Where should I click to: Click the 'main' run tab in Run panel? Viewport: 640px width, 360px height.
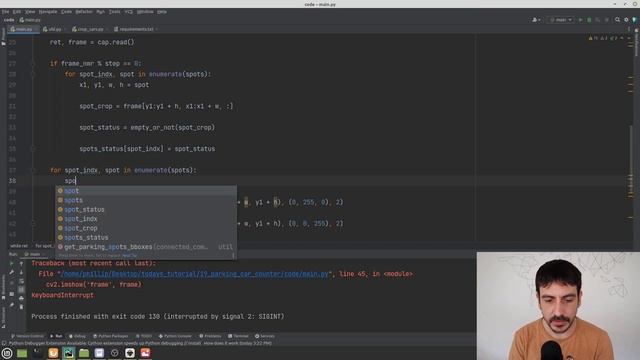(34, 254)
